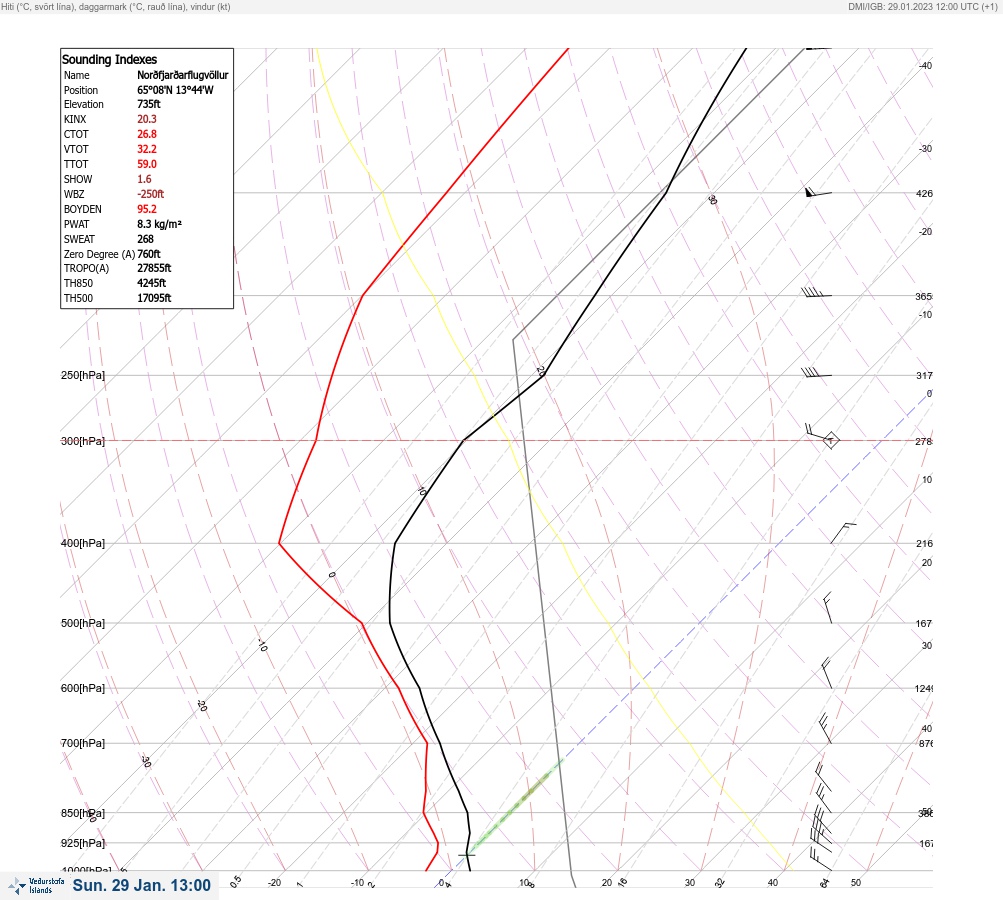Click the PWAT value 8.3 kg/m²

click(159, 224)
